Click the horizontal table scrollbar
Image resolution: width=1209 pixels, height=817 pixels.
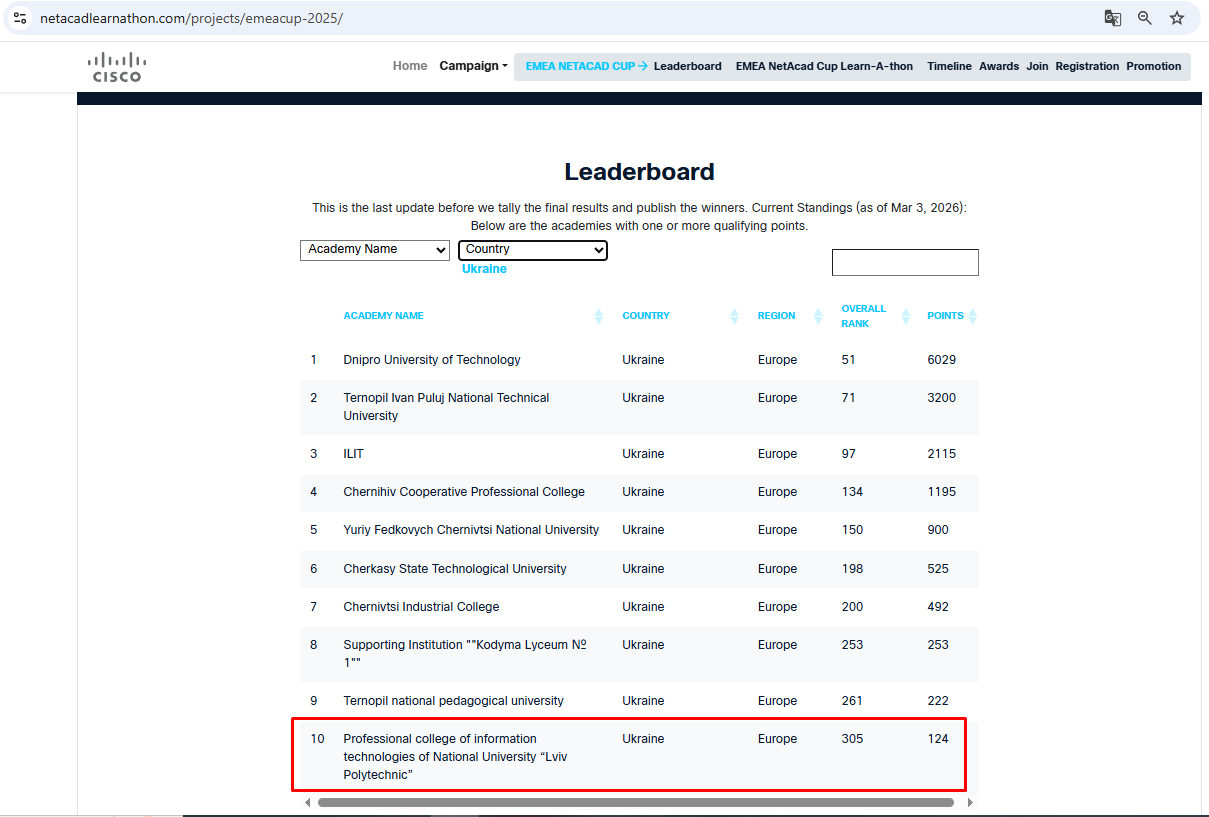click(x=635, y=802)
